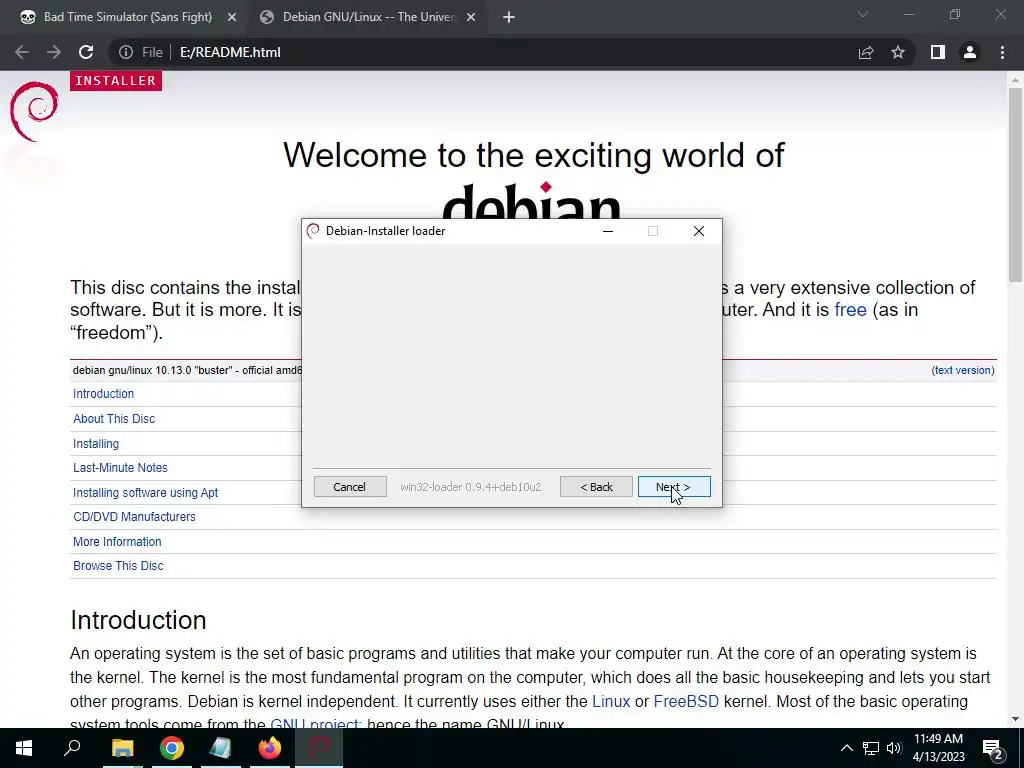Open the text version link

[963, 370]
